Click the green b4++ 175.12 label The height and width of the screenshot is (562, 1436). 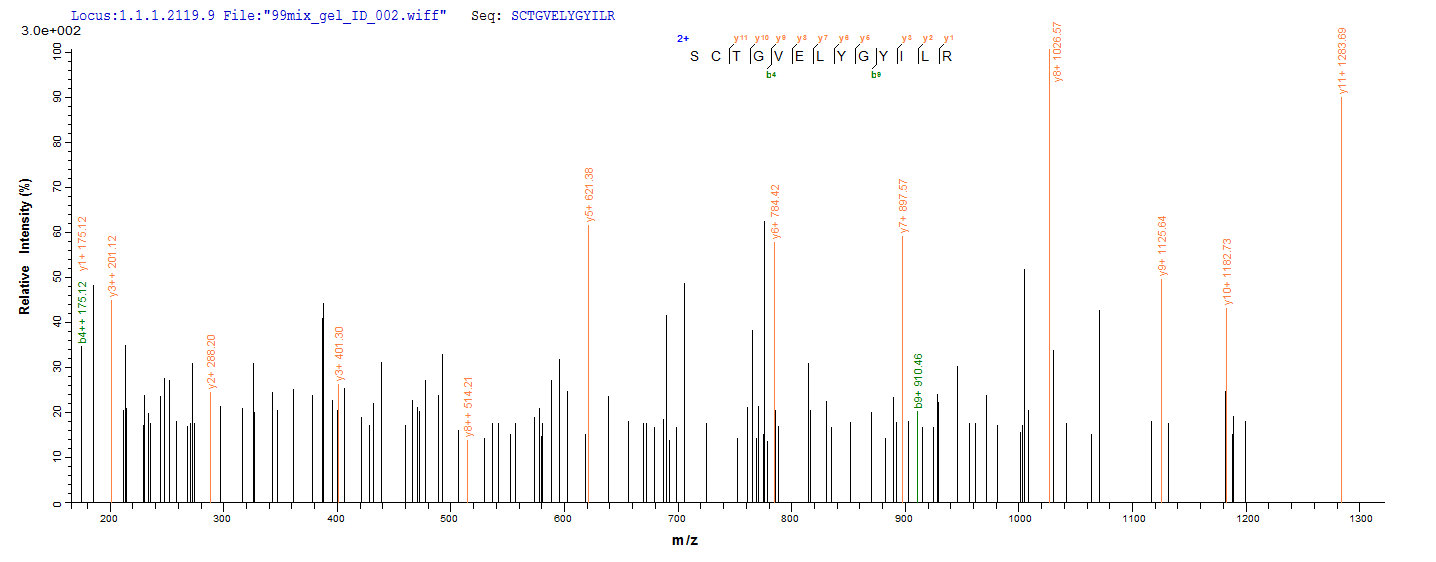coord(83,312)
